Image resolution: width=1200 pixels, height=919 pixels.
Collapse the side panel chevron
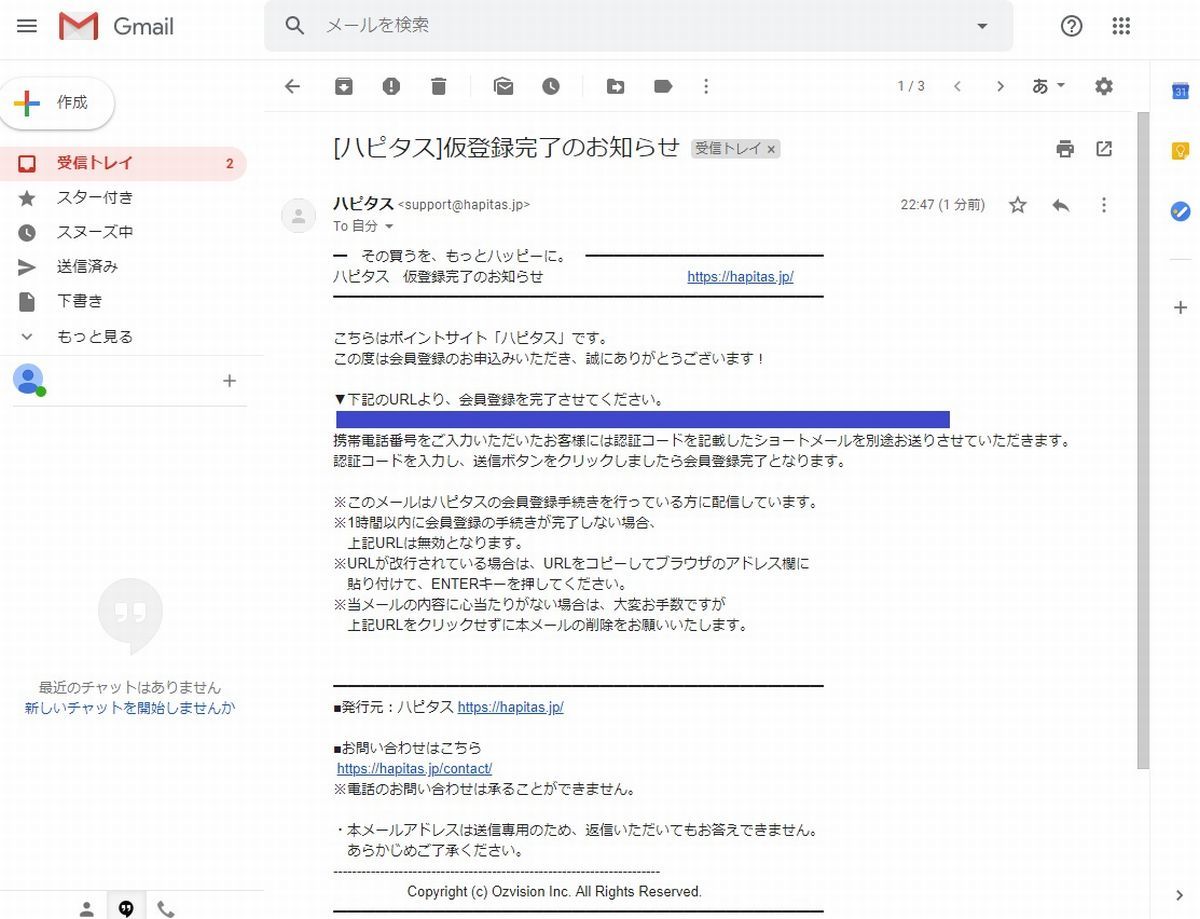[x=1180, y=895]
